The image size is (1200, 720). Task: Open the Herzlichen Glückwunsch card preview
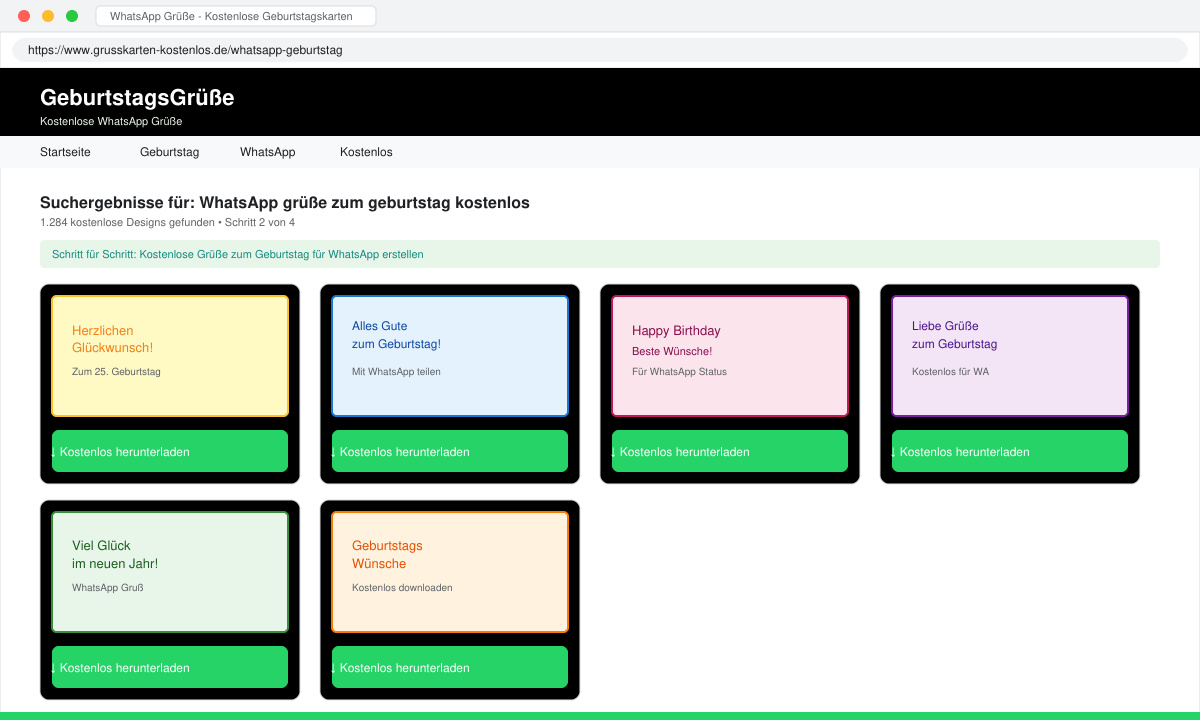coord(170,356)
